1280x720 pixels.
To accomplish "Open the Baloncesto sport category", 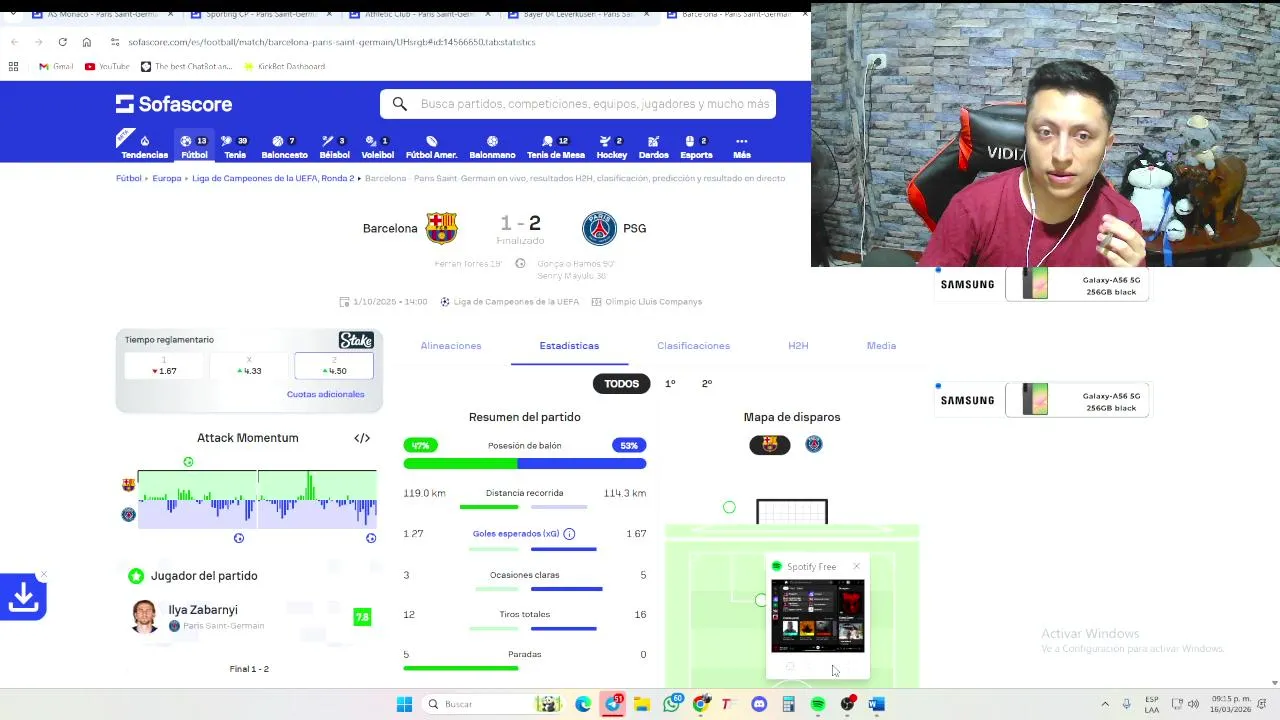I will tap(284, 147).
